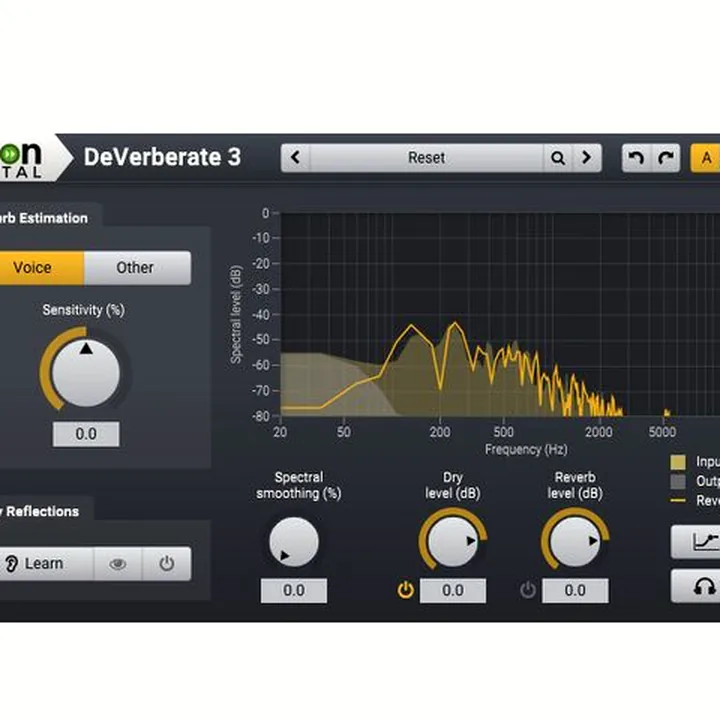Viewport: 720px width, 720px height.
Task: Open the Reset preset menu
Action: pos(427,158)
